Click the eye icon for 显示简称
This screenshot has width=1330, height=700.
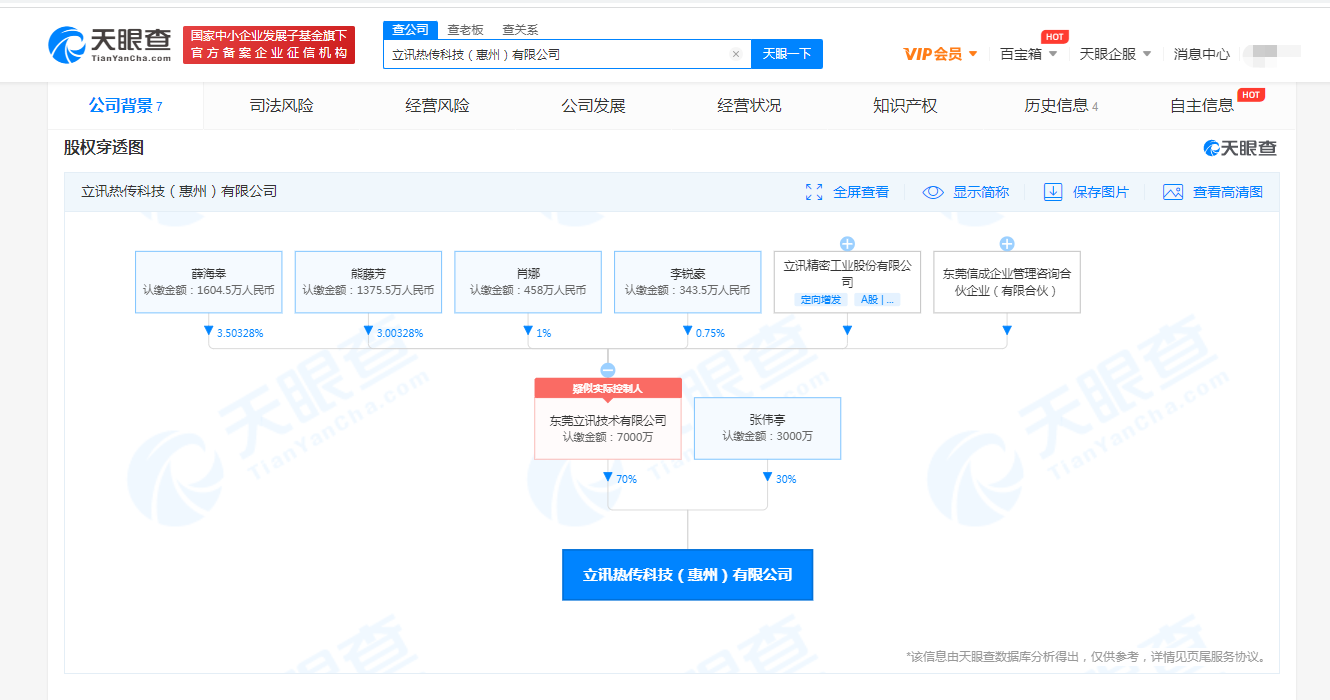click(933, 192)
